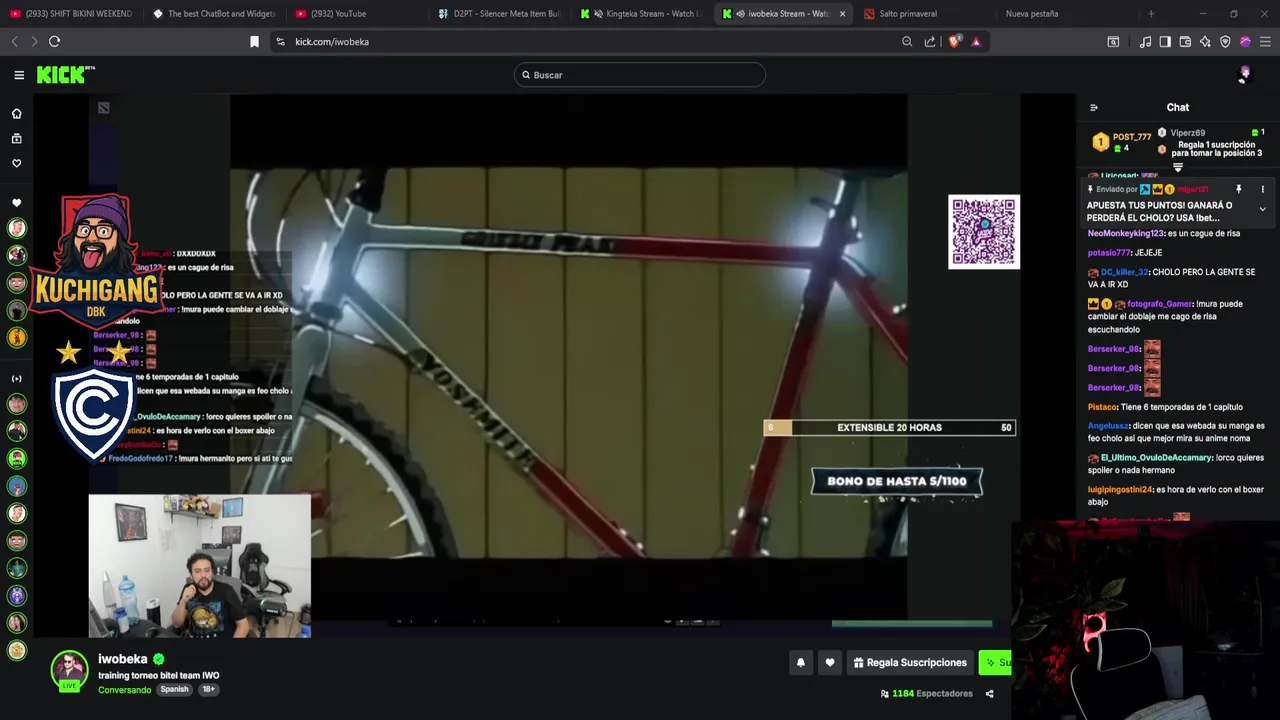Click the QR code on stream
This screenshot has height=720, width=1280.
click(x=984, y=232)
